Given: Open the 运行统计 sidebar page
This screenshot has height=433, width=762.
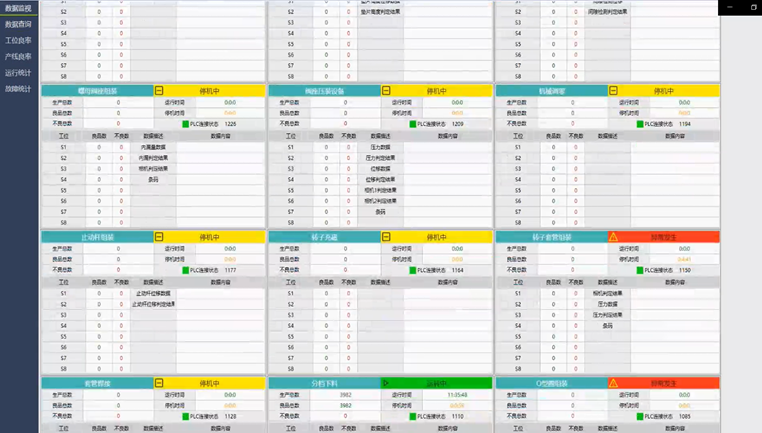Looking at the screenshot, I should point(18,73).
